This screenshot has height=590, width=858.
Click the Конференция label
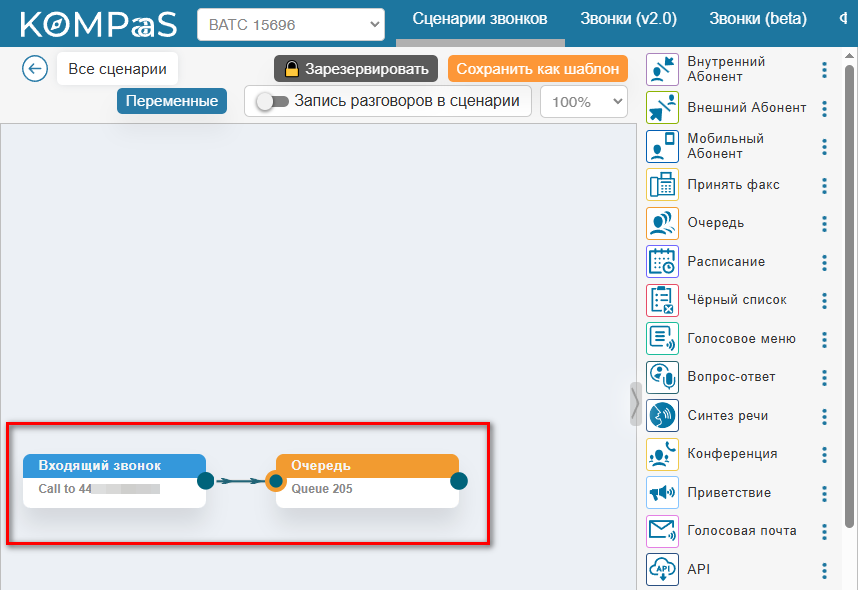pyautogui.click(x=732, y=454)
